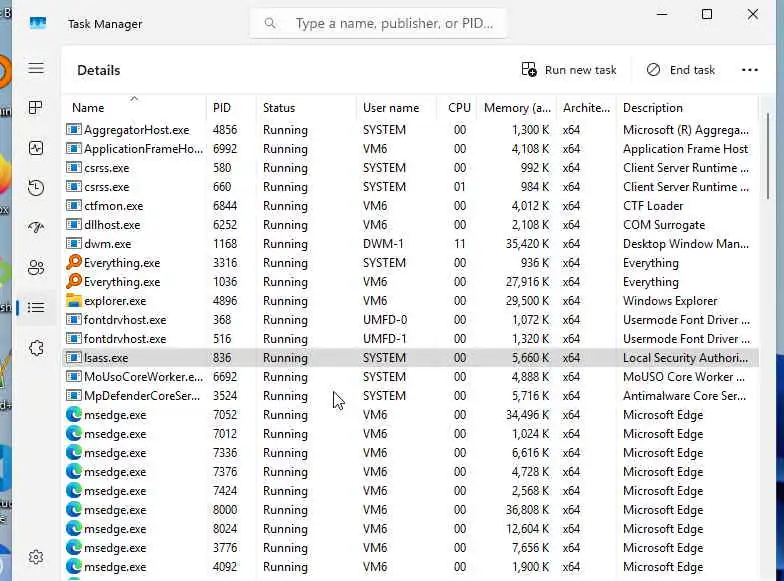Click the lsass.exe process icon
784x581 pixels.
(74, 358)
